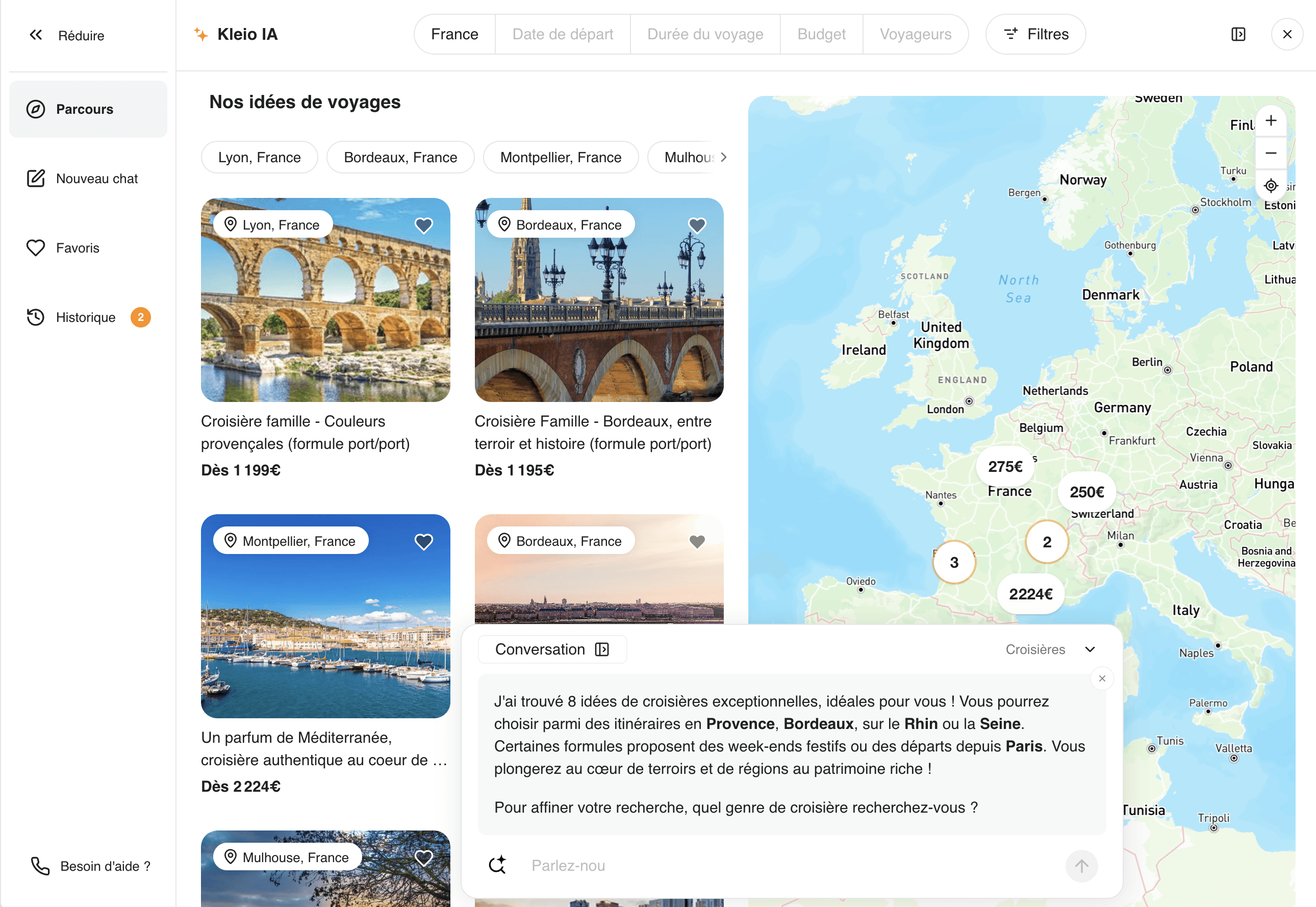Open the Croisières dropdown in conversation panel
This screenshot has width=1316, height=907.
coord(1050,649)
